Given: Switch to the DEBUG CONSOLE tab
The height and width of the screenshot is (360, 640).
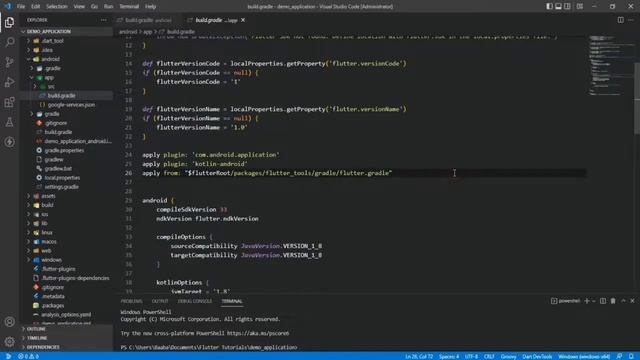Looking at the screenshot, I should point(195,301).
